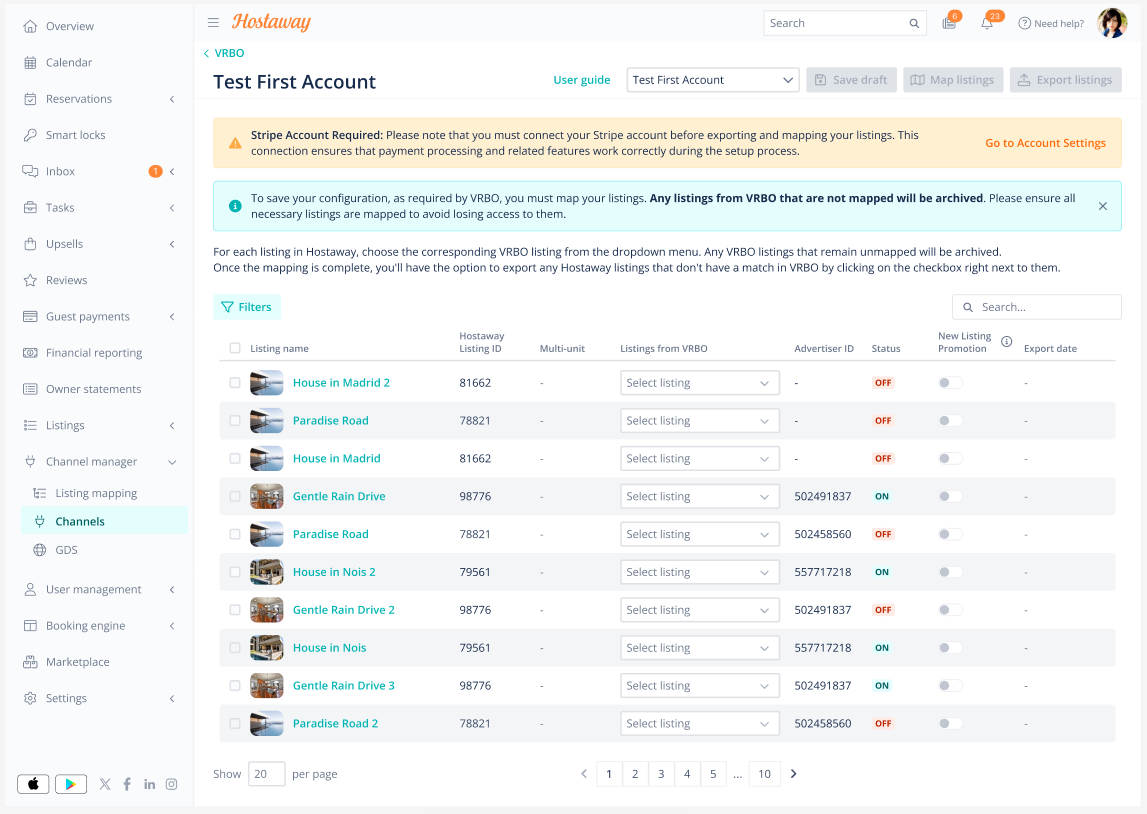The image size is (1147, 814).
Task: Check the House in Madrid 2 checkbox
Action: pos(235,382)
